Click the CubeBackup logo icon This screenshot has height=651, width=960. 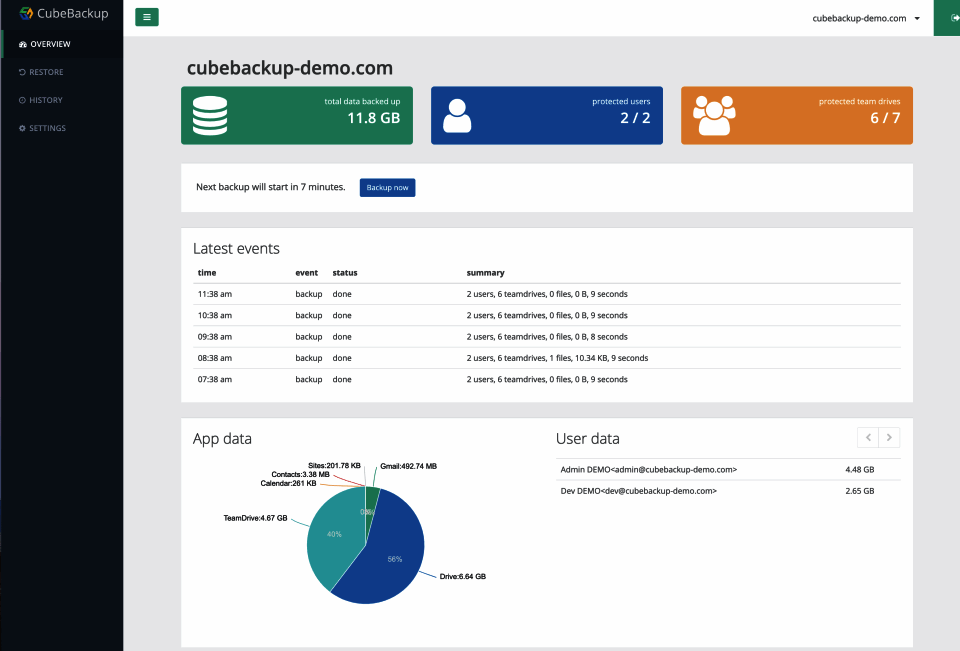coord(26,13)
